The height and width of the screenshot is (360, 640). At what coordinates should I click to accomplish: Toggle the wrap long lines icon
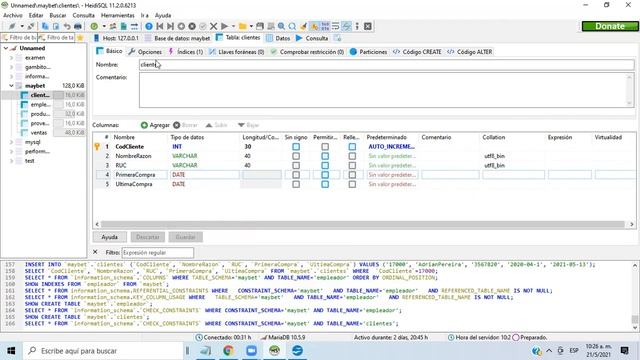coord(336,27)
